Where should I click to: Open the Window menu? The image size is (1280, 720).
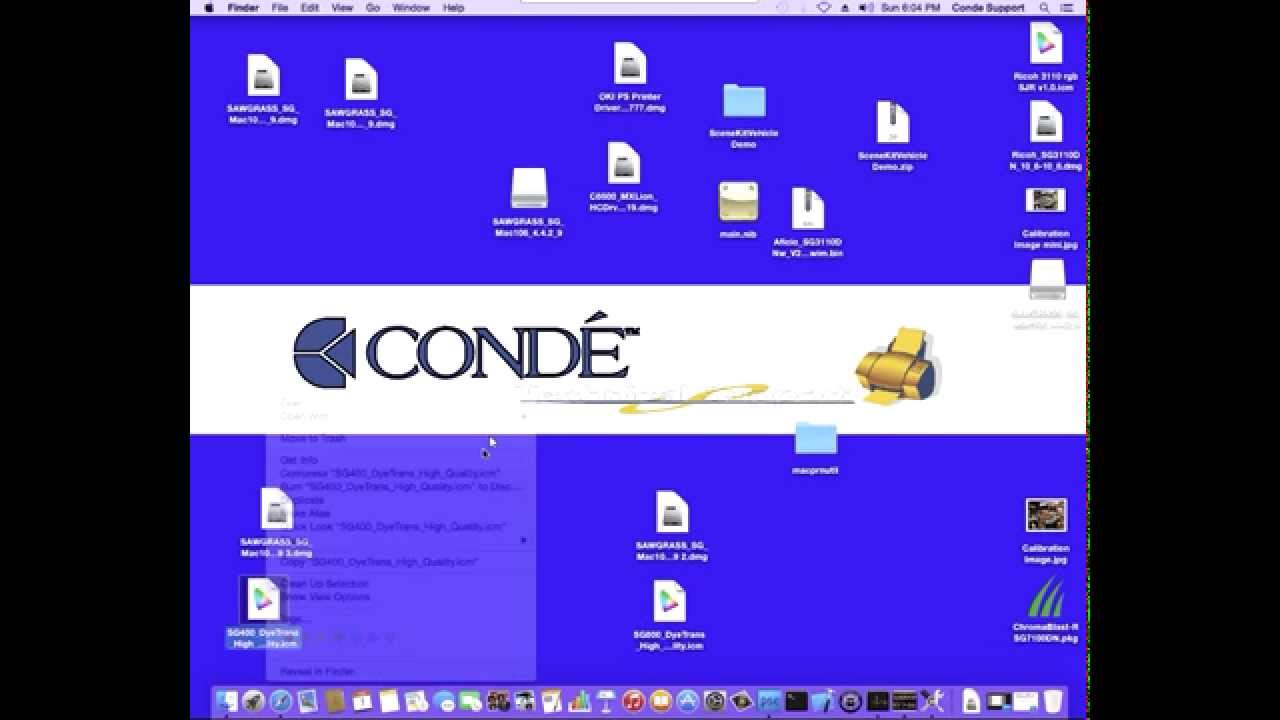(x=411, y=7)
